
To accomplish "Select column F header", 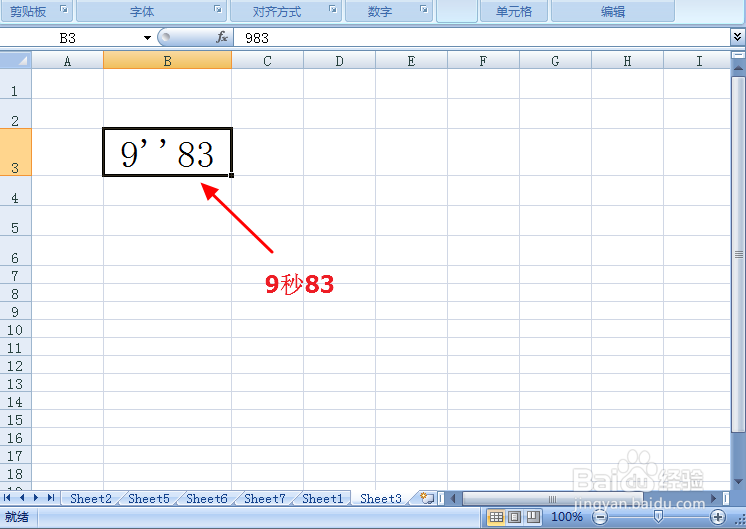I will (483, 61).
